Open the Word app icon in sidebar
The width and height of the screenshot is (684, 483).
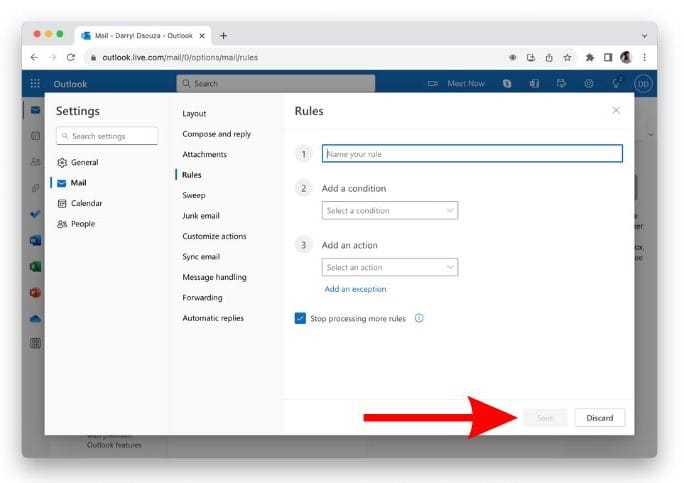(x=35, y=241)
